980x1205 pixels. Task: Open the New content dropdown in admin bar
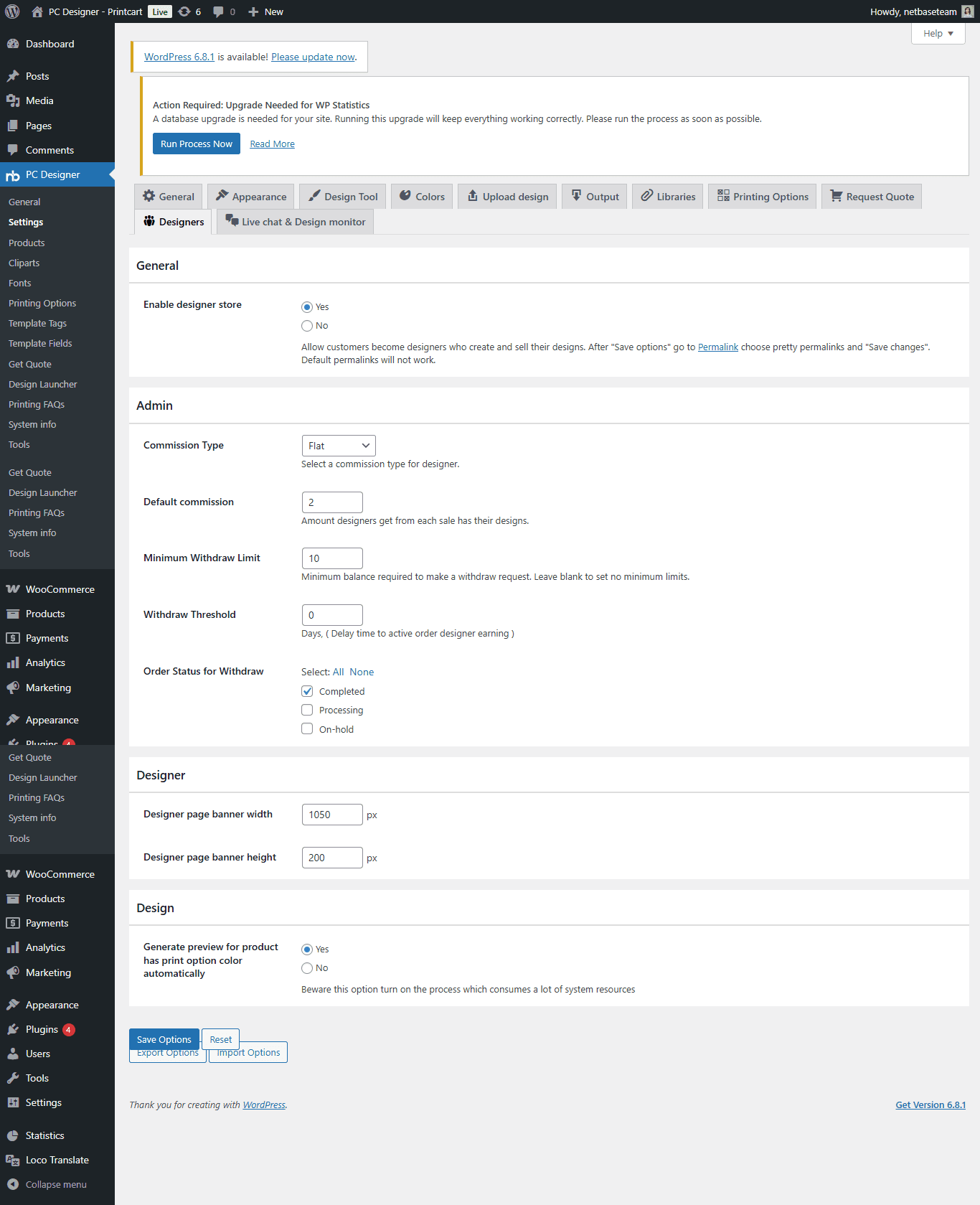coord(265,11)
